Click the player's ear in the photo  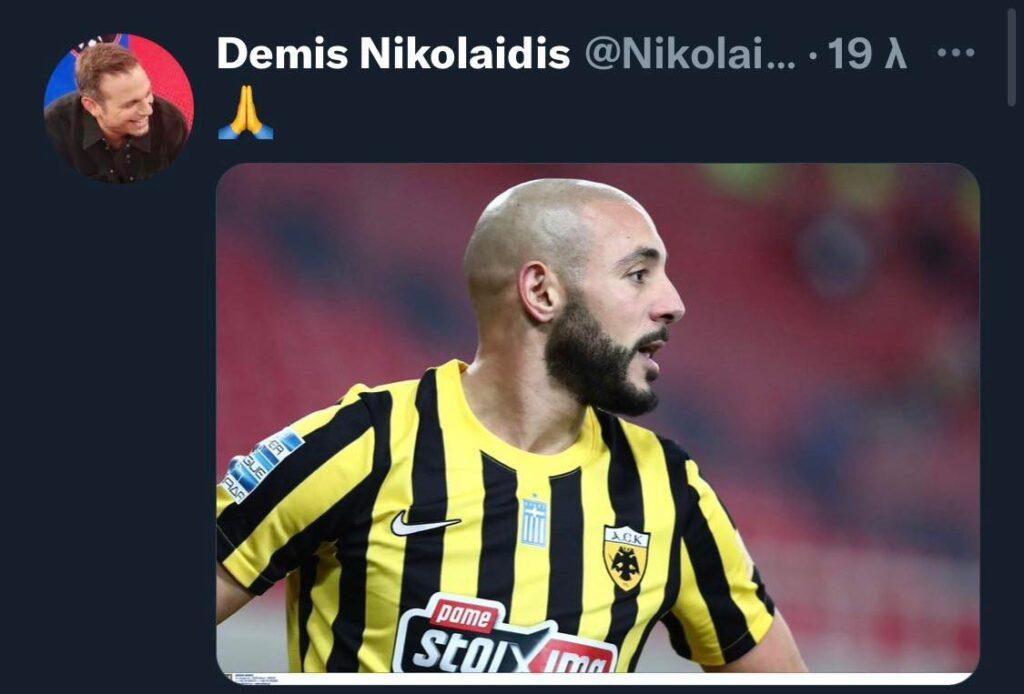pos(539,292)
